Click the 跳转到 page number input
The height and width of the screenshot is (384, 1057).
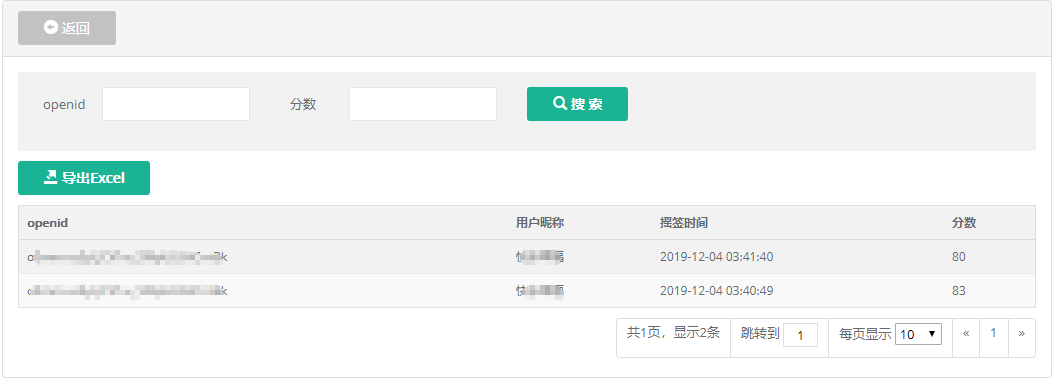(x=800, y=335)
